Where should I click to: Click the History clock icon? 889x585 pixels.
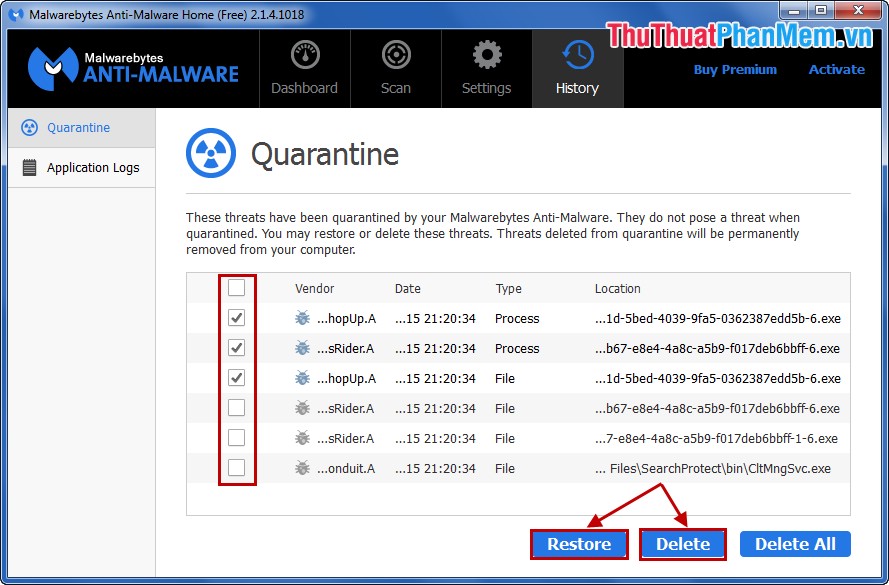(x=577, y=52)
